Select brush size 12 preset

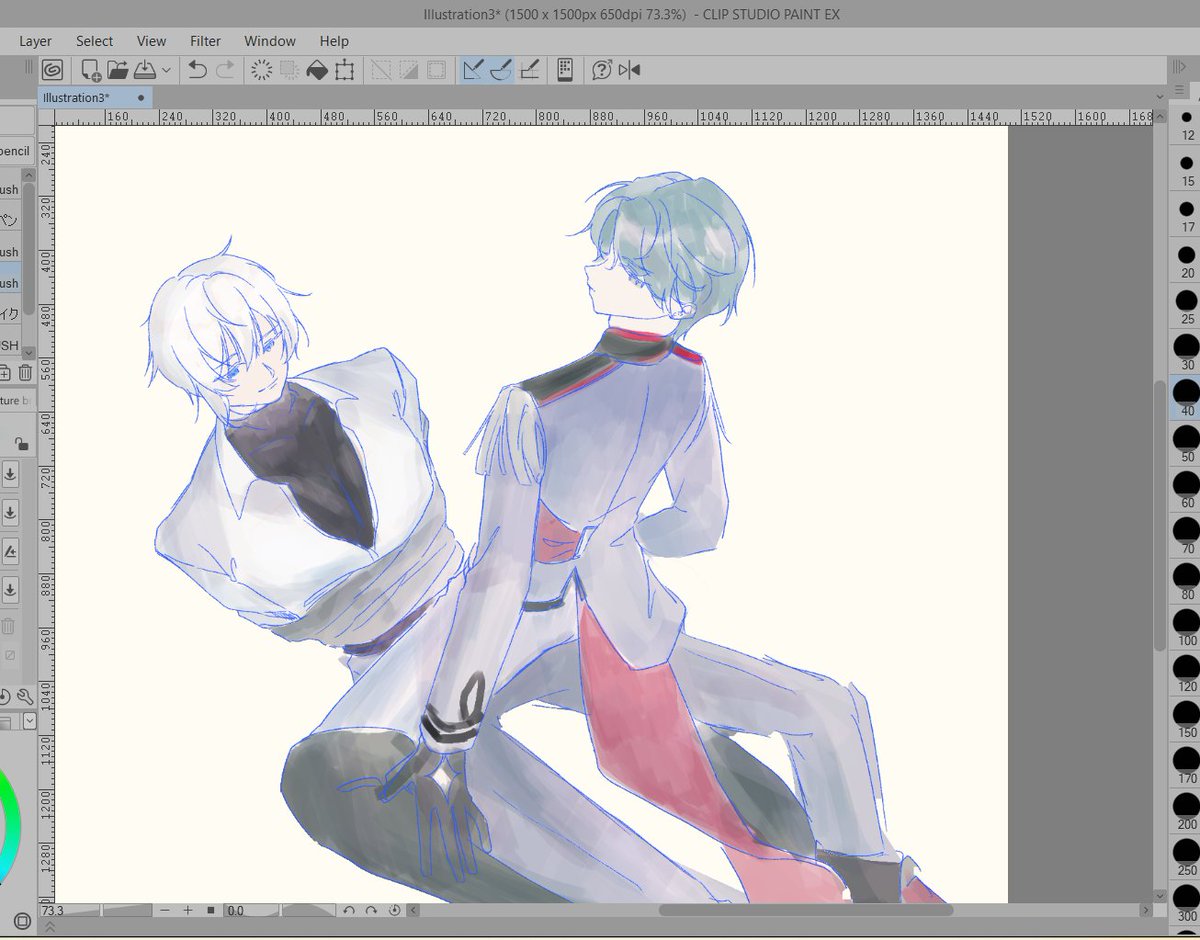[1187, 125]
